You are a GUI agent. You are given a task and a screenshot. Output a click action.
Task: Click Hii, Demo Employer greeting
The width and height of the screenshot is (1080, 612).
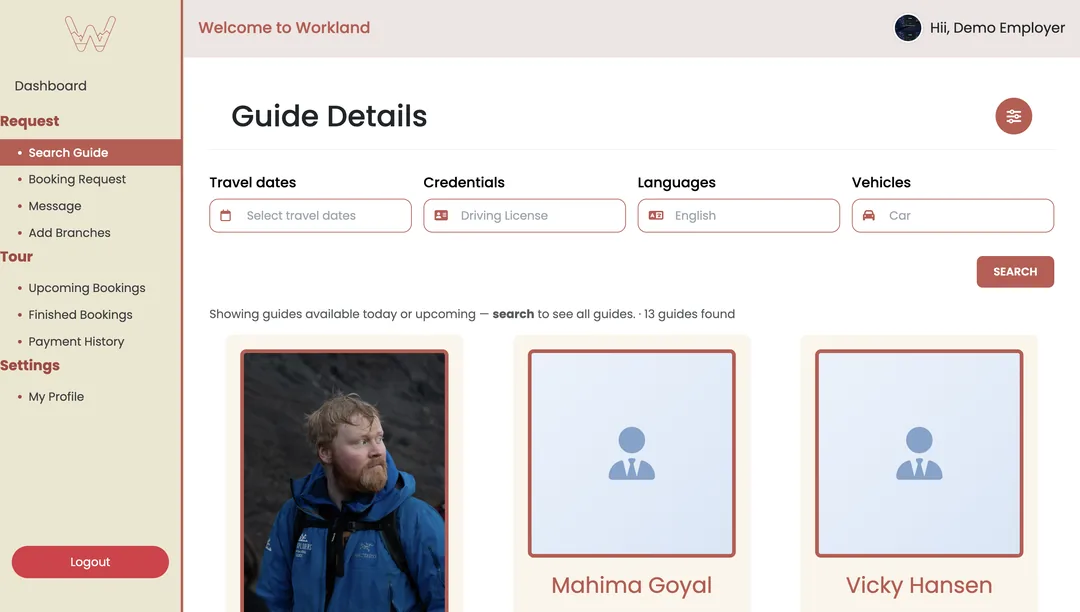click(x=997, y=28)
